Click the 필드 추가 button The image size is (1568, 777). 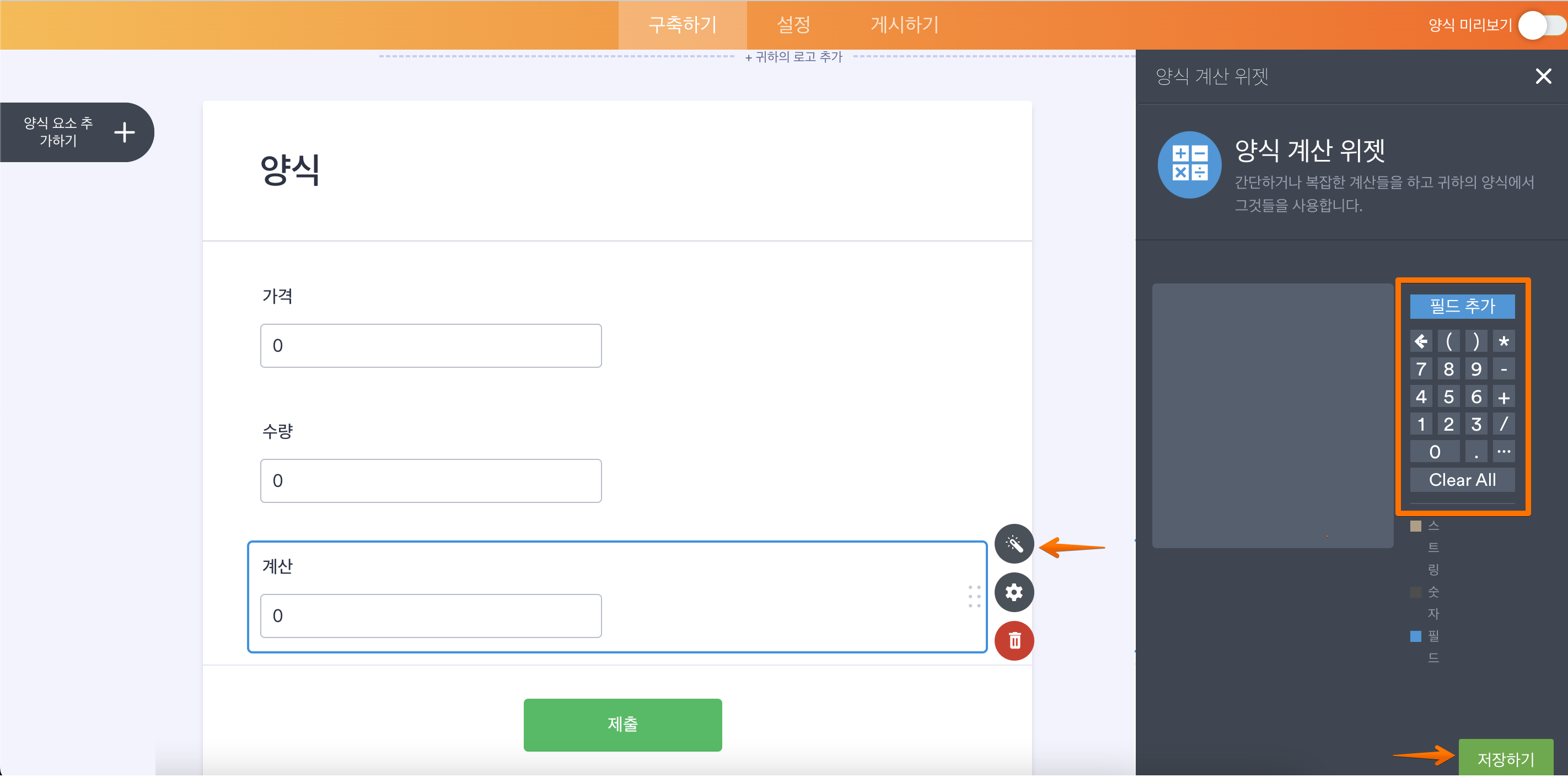[x=1462, y=306]
